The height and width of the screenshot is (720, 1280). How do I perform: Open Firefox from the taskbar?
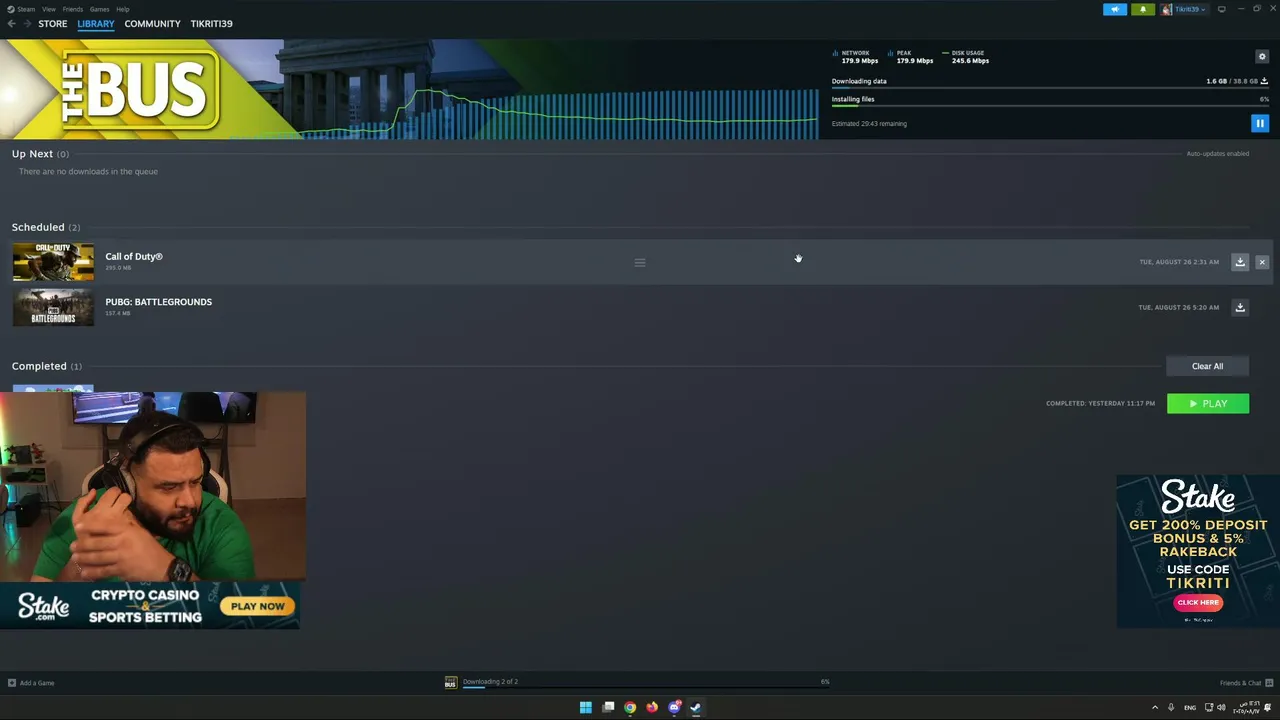coord(652,708)
